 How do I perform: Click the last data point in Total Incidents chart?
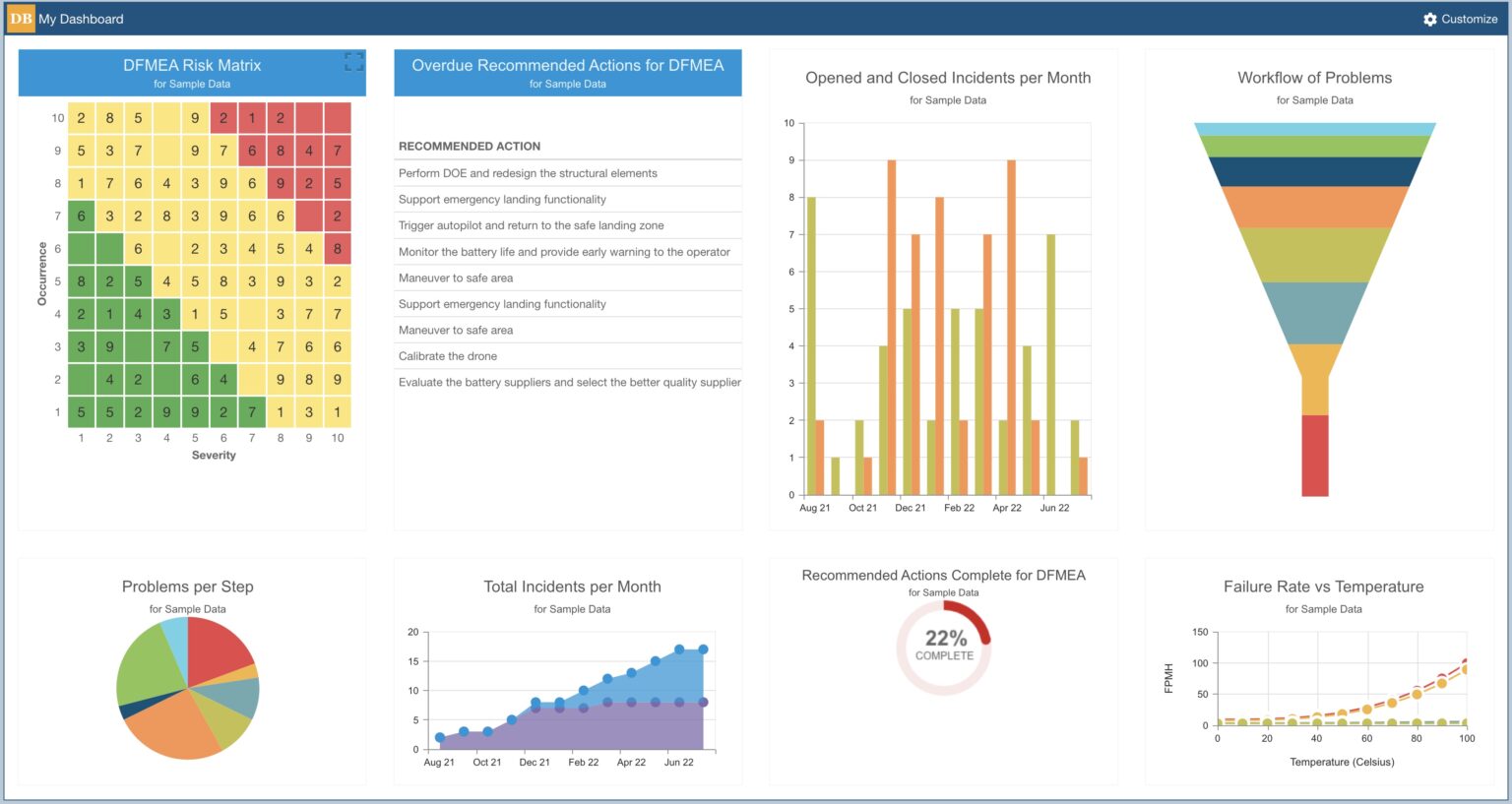pos(705,649)
